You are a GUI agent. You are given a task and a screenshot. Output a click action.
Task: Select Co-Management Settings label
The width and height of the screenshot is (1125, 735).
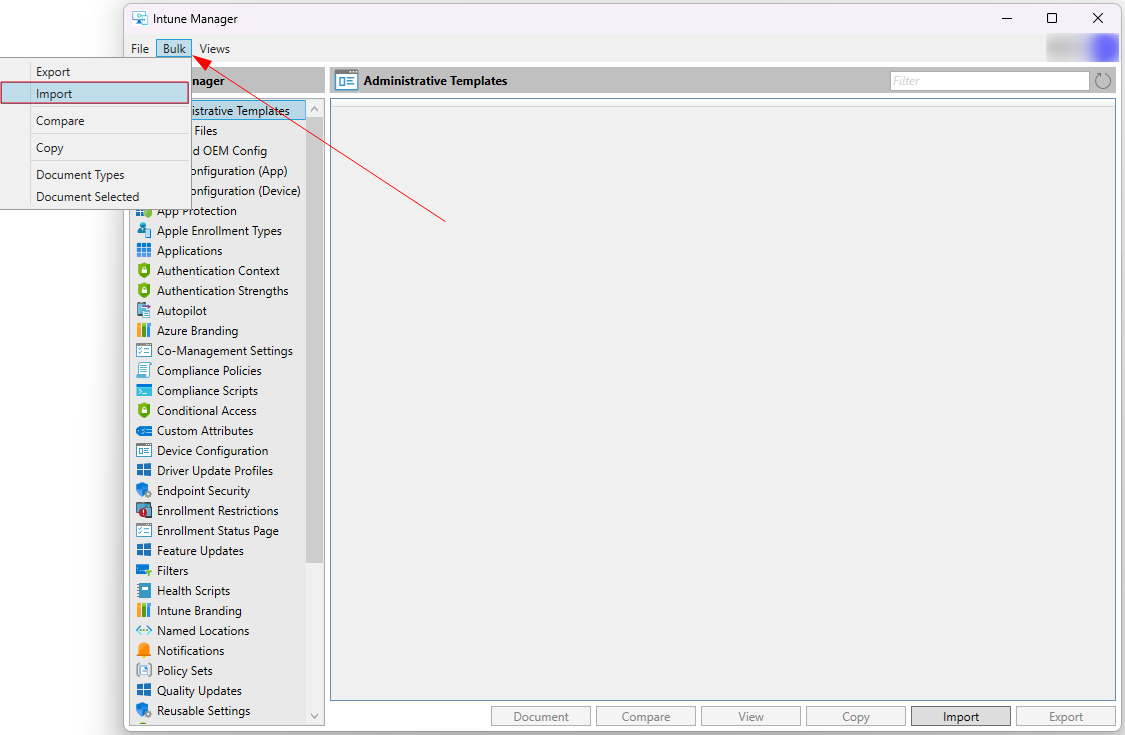click(x=225, y=351)
